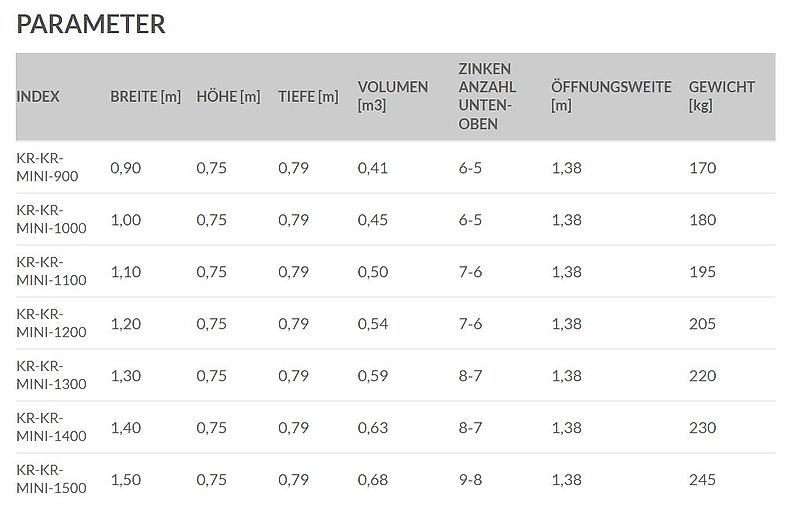
Task: Select the 1,50 width value
Action: (x=125, y=480)
